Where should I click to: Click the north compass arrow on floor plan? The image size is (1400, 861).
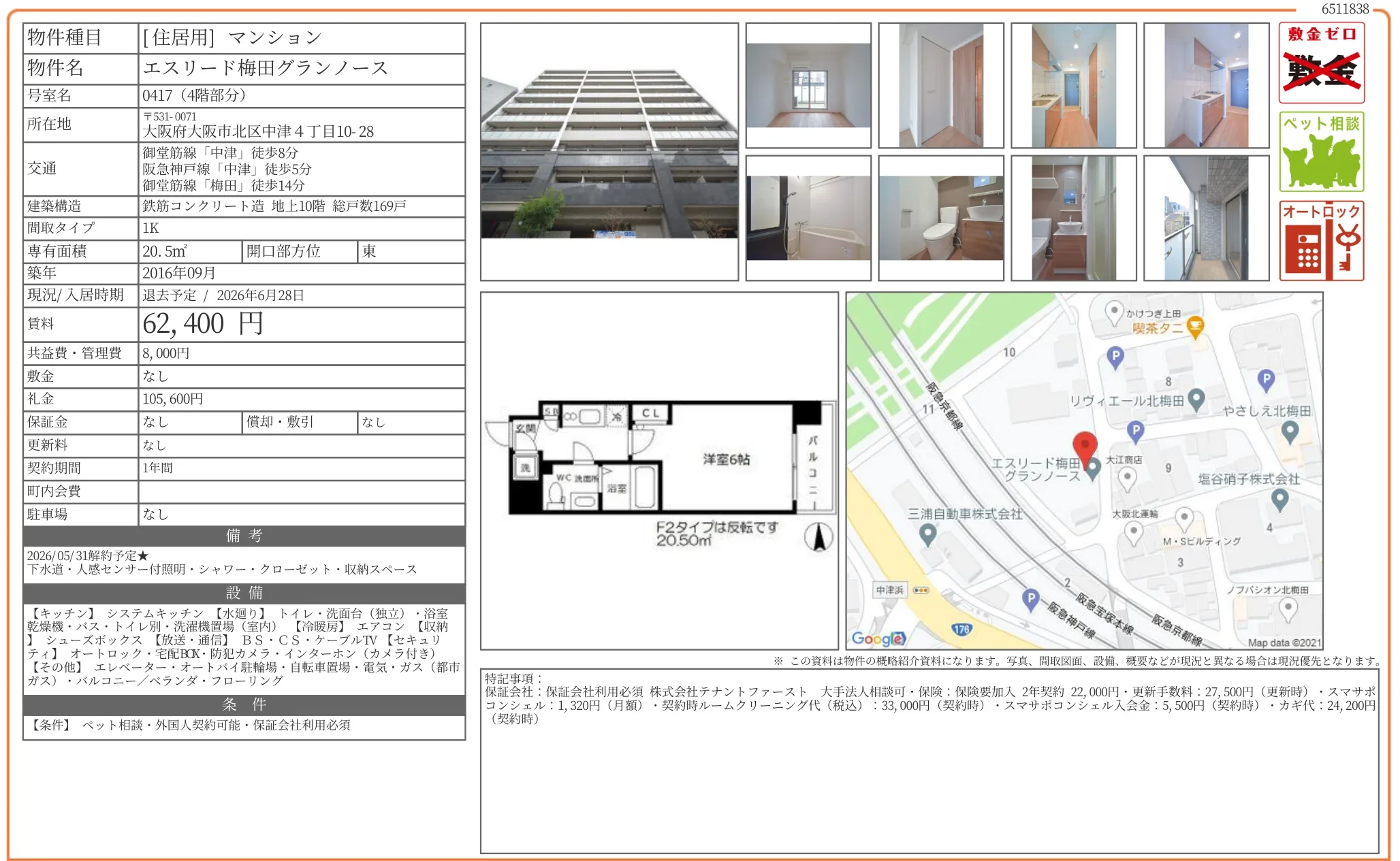point(818,537)
